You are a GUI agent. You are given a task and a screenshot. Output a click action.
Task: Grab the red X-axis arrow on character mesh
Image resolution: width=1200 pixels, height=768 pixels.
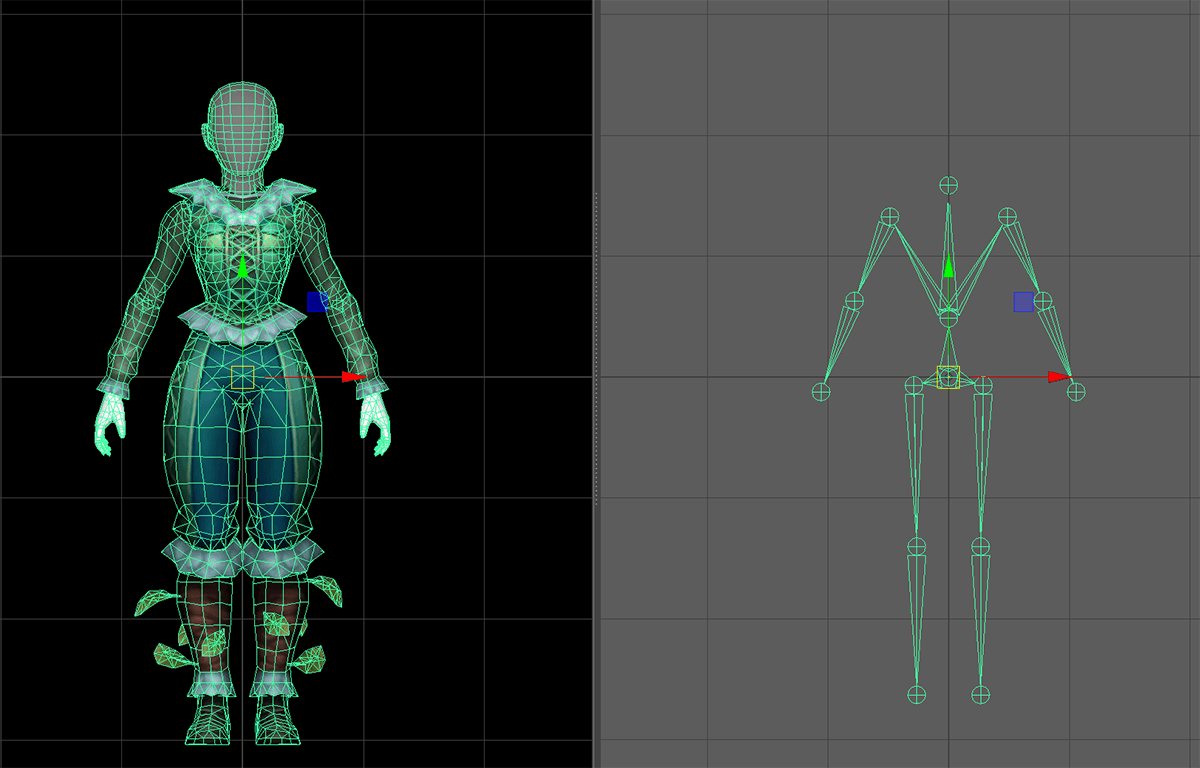pos(352,377)
